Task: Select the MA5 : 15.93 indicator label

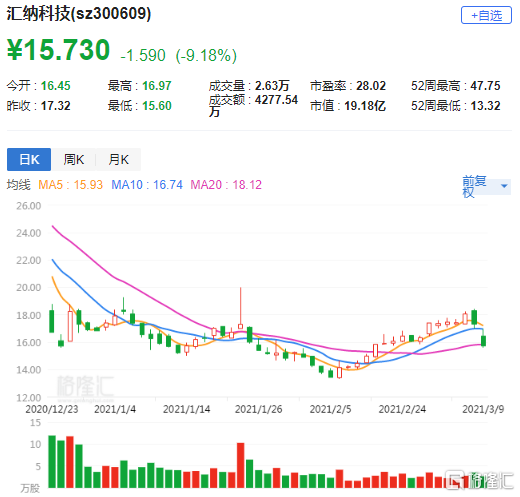Action: (x=70, y=185)
